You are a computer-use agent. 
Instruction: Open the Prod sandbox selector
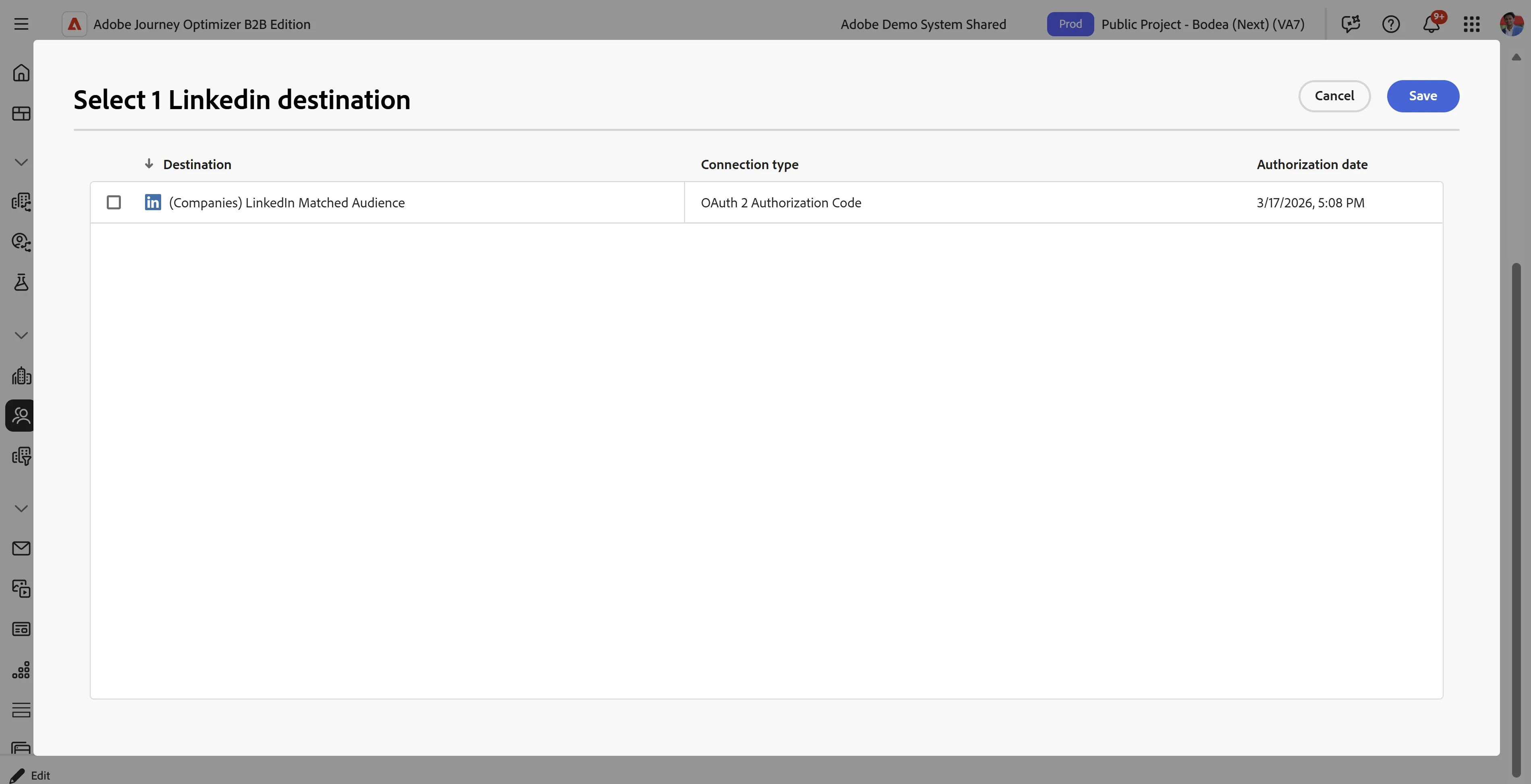pyautogui.click(x=1070, y=24)
